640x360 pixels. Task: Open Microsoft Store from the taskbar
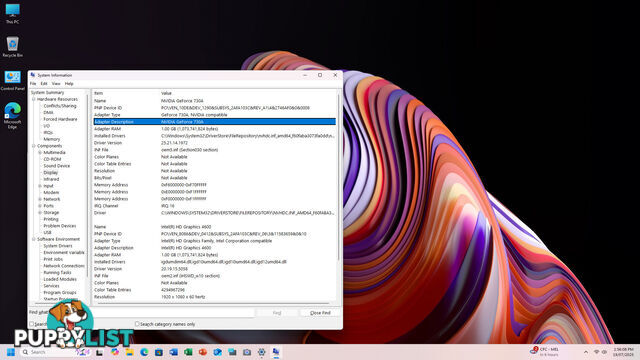click(x=159, y=352)
